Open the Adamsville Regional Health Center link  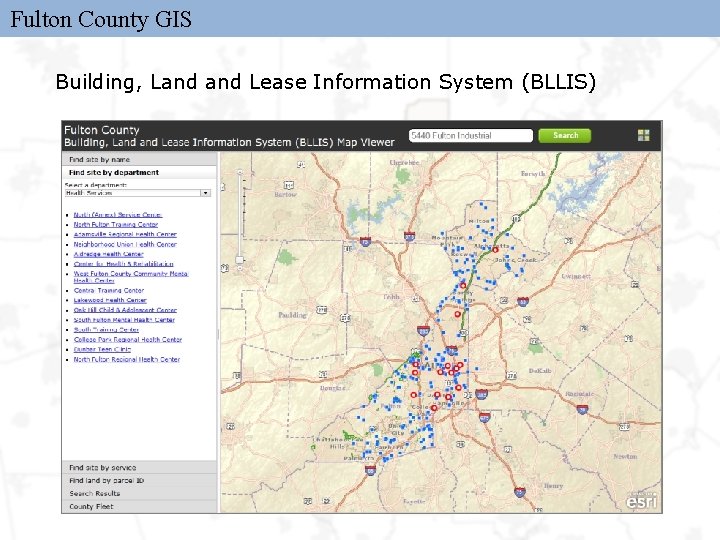pos(125,234)
